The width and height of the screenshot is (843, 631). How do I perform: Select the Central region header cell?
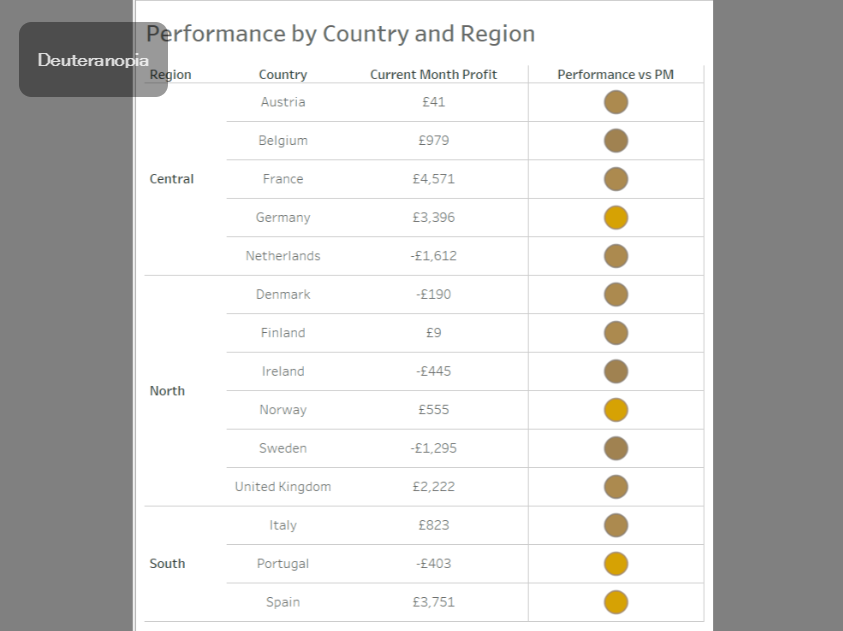coord(172,179)
